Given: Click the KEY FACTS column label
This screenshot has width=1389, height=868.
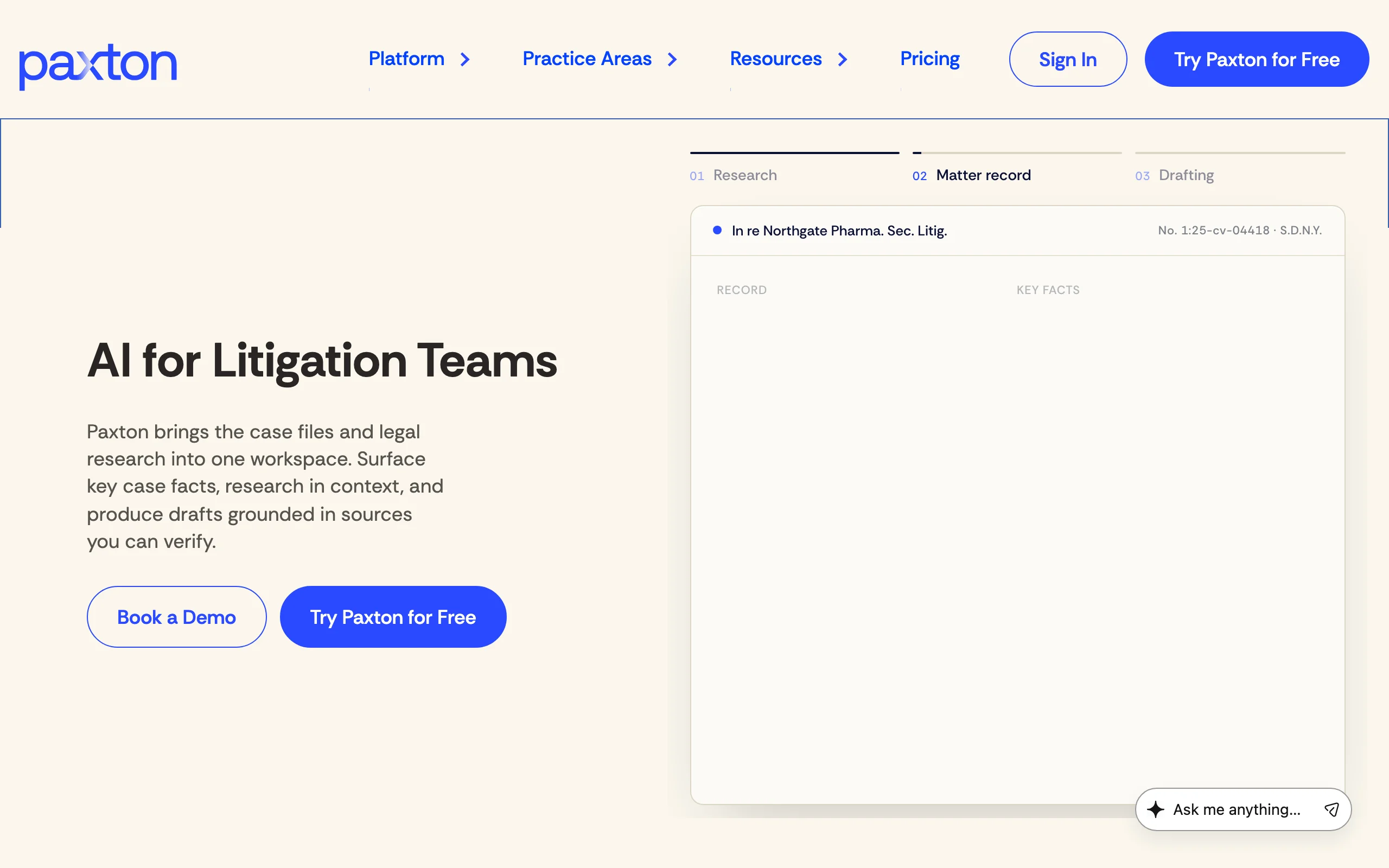Looking at the screenshot, I should pyautogui.click(x=1048, y=290).
